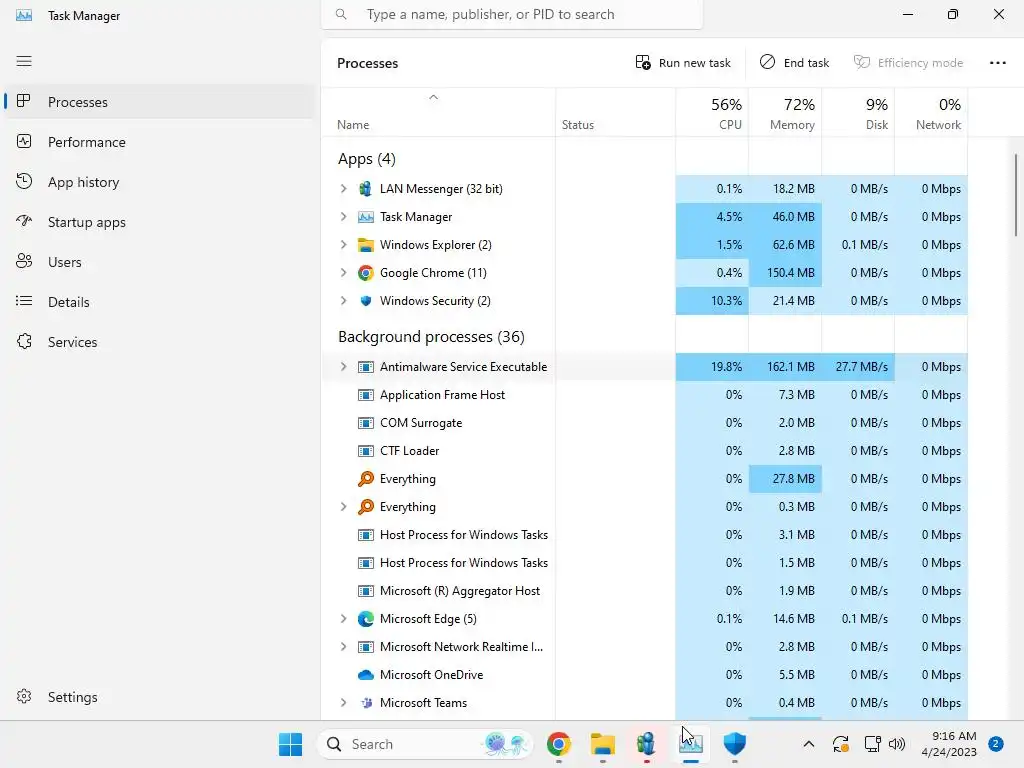Expand the LAN Messenger (32 bit) row
The height and width of the screenshot is (768, 1024).
[x=344, y=189]
